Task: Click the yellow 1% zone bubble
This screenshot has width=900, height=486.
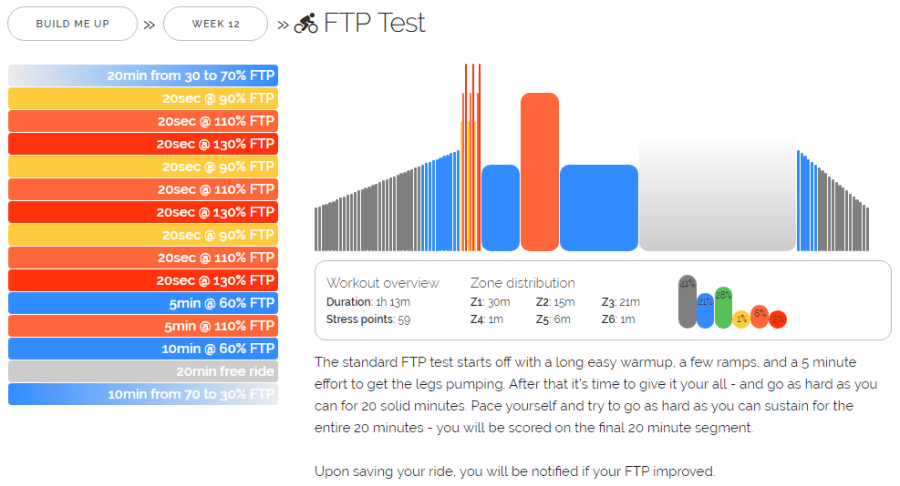Action: 741,319
